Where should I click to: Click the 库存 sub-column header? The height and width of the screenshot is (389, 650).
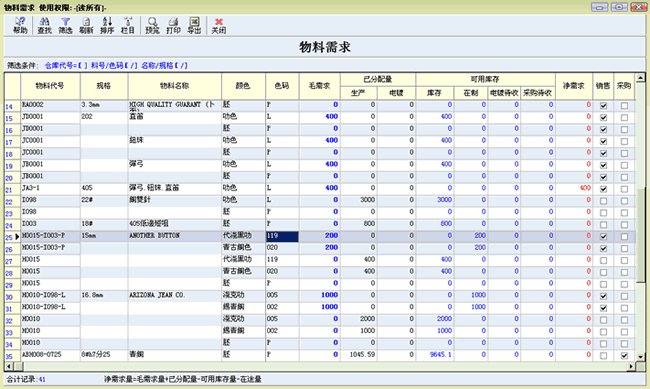(434, 93)
